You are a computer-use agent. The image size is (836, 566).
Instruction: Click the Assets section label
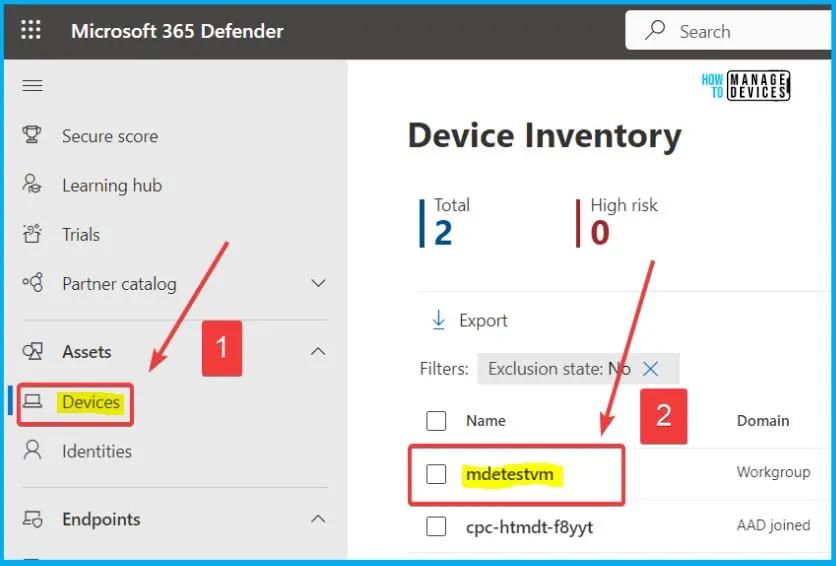pyautogui.click(x=87, y=352)
